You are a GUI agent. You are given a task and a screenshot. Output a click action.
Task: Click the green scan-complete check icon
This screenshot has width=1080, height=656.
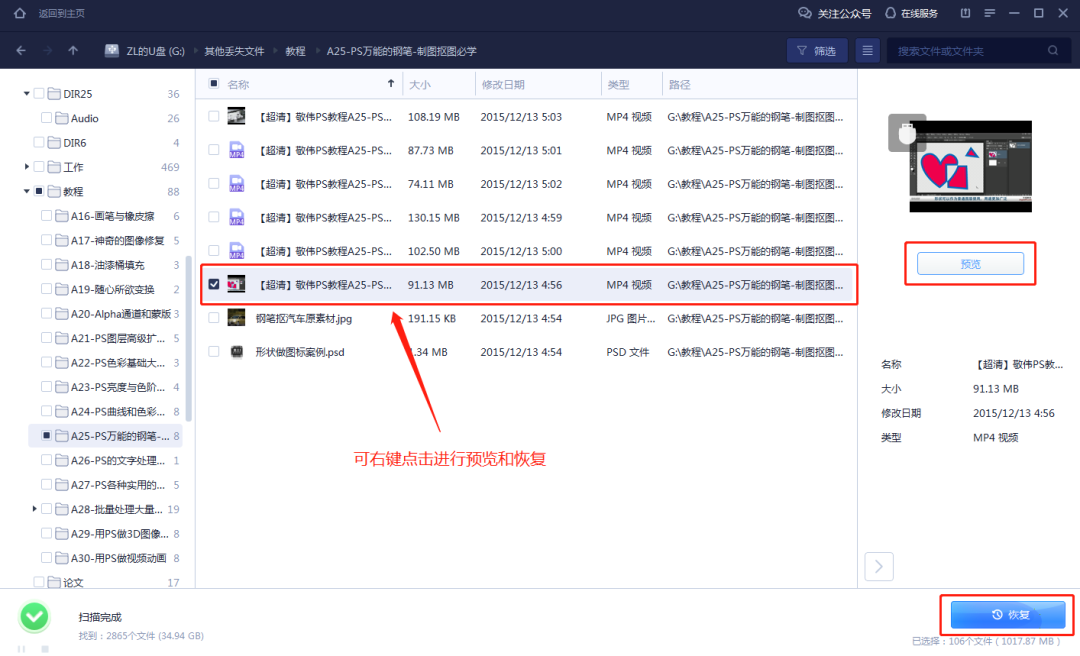(x=34, y=617)
